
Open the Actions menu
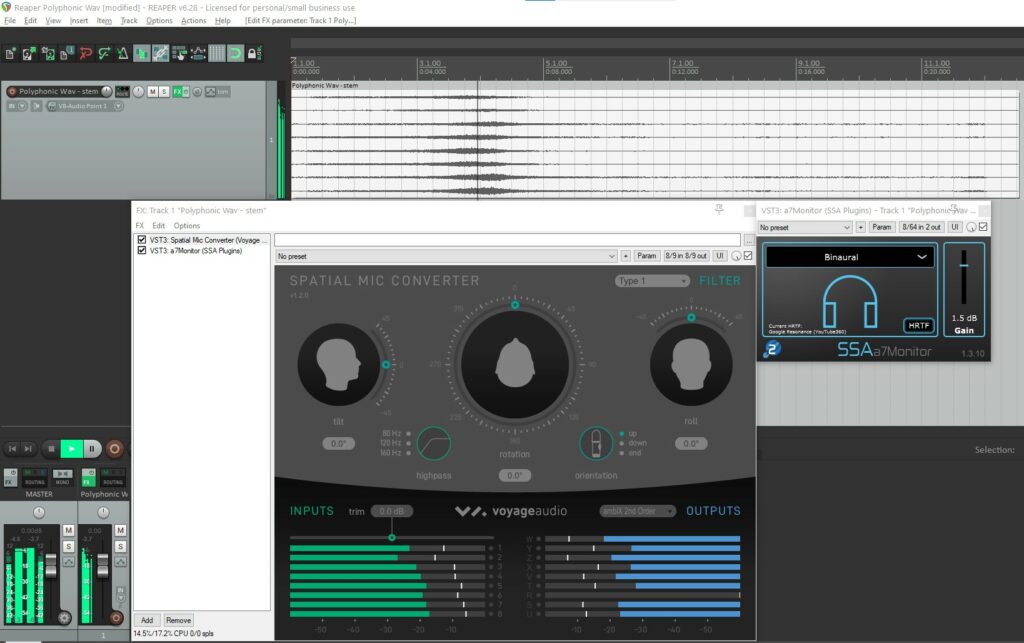click(193, 20)
